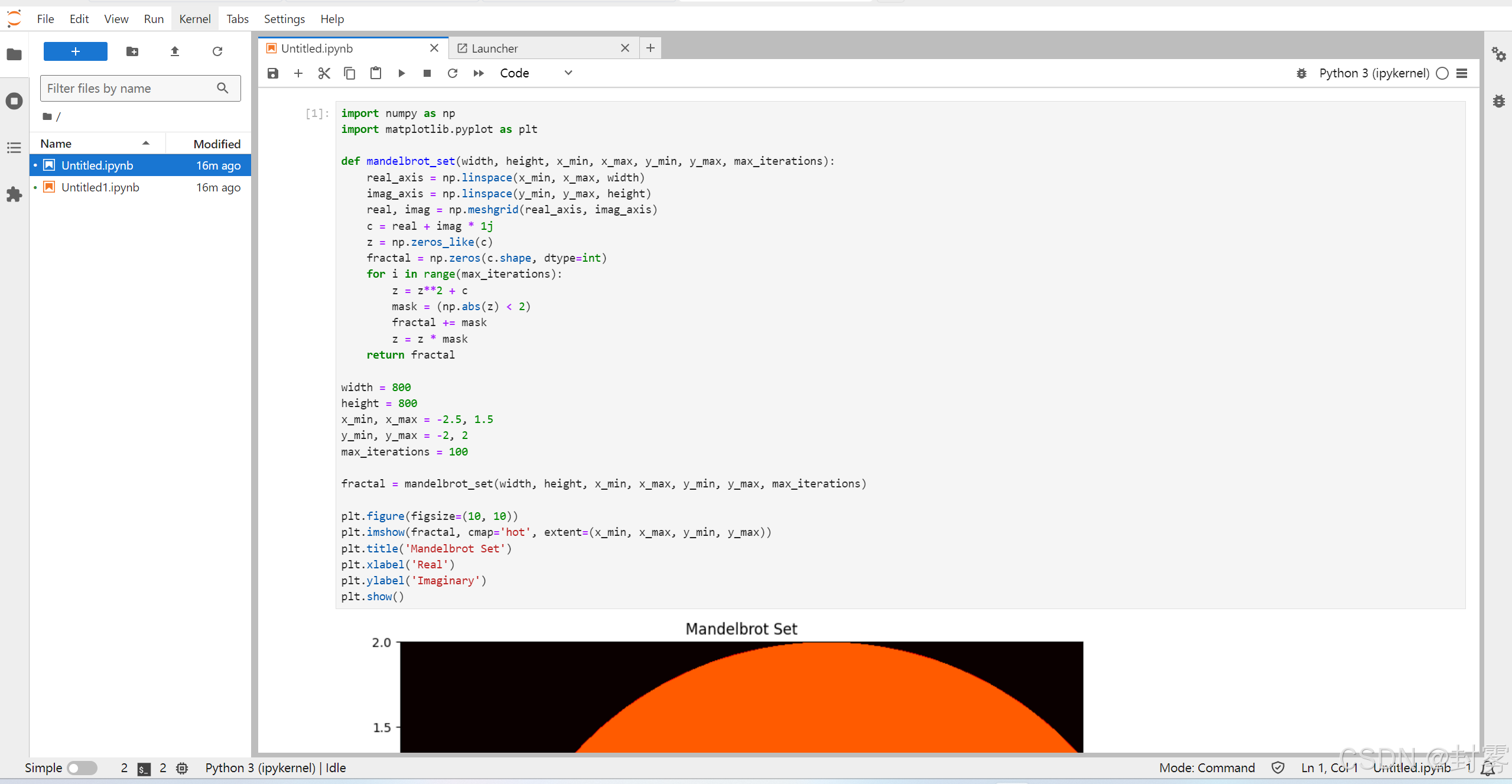Open Untitled1.ipynb from the file list

pos(100,187)
